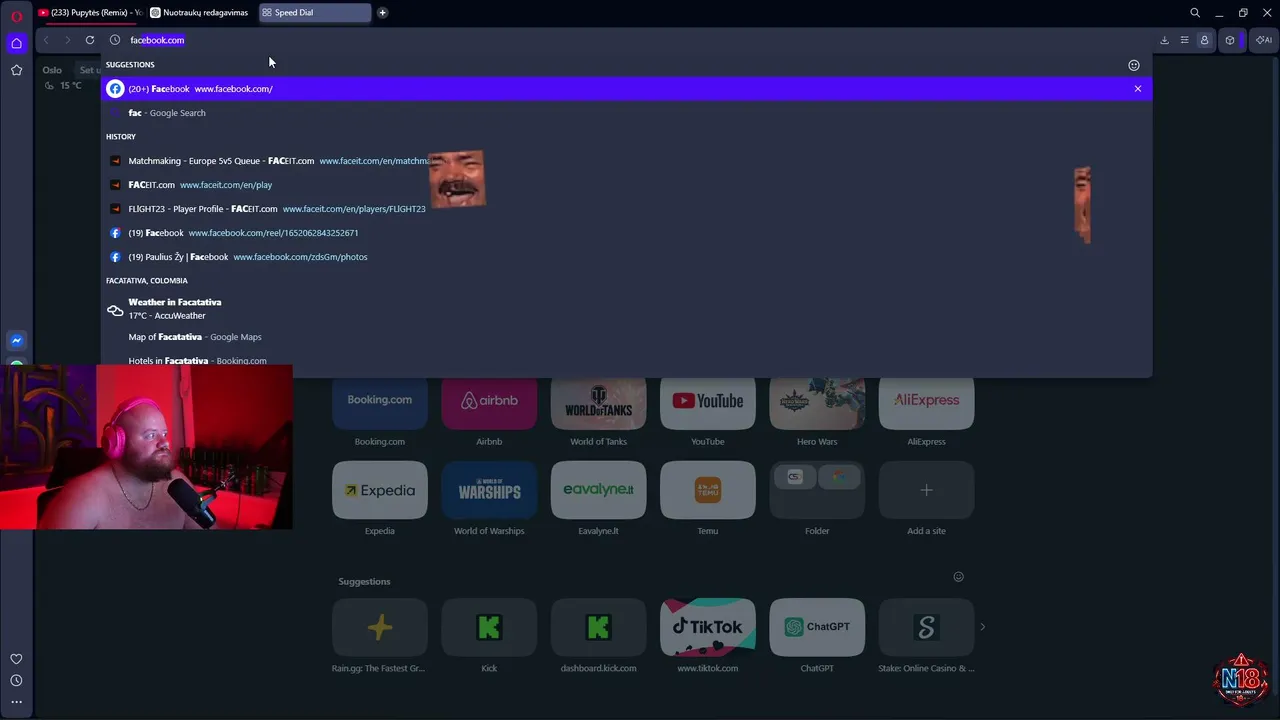
Task: Open the Stake Online Casino suggested tile
Action: (x=926, y=627)
